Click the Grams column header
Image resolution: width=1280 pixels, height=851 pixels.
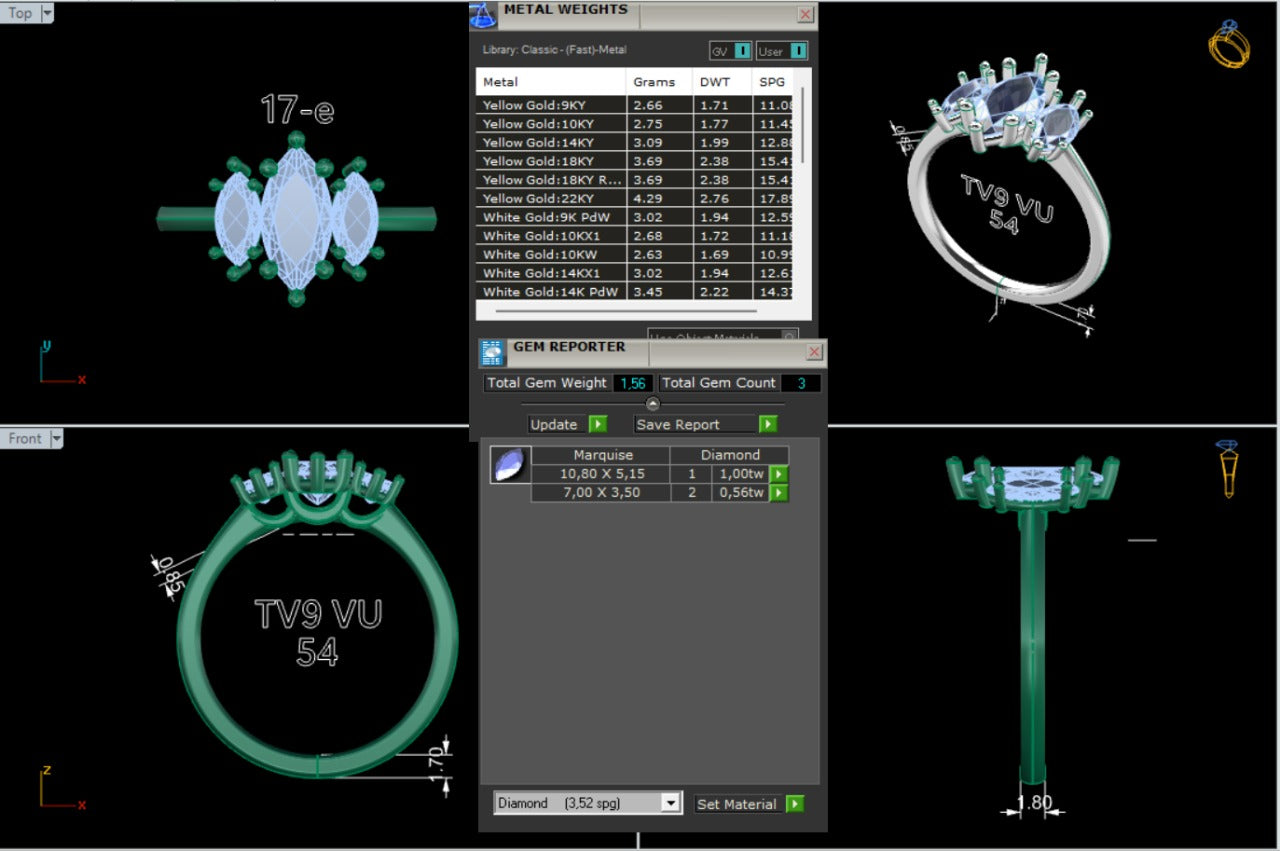coord(659,82)
